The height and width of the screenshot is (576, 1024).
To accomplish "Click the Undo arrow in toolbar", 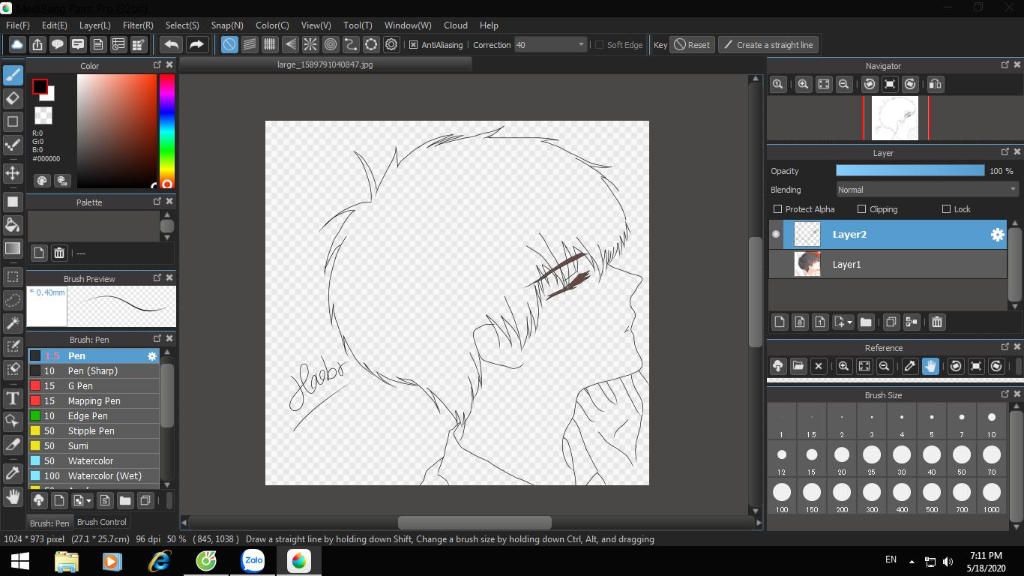I will pos(171,44).
